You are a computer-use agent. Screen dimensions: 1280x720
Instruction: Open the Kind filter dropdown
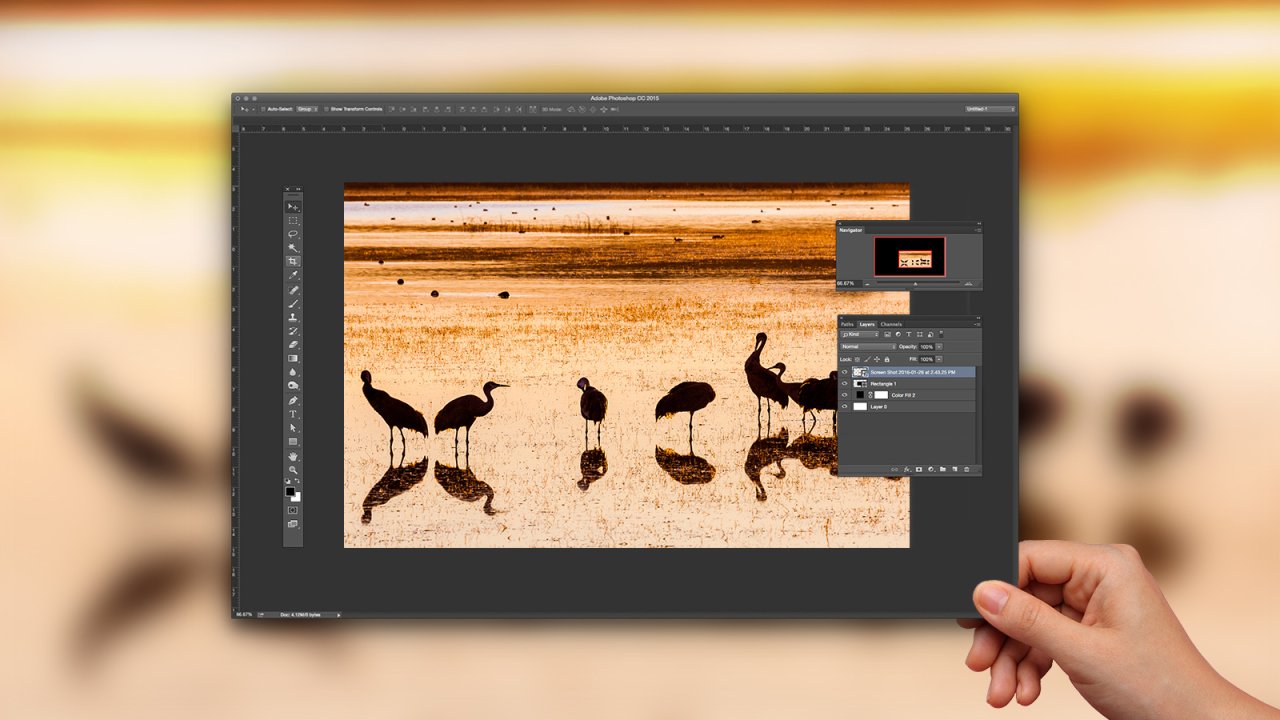[858, 334]
